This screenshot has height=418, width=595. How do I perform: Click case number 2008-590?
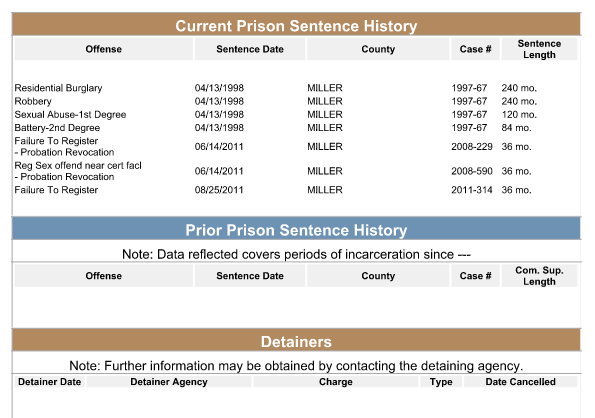tap(472, 171)
